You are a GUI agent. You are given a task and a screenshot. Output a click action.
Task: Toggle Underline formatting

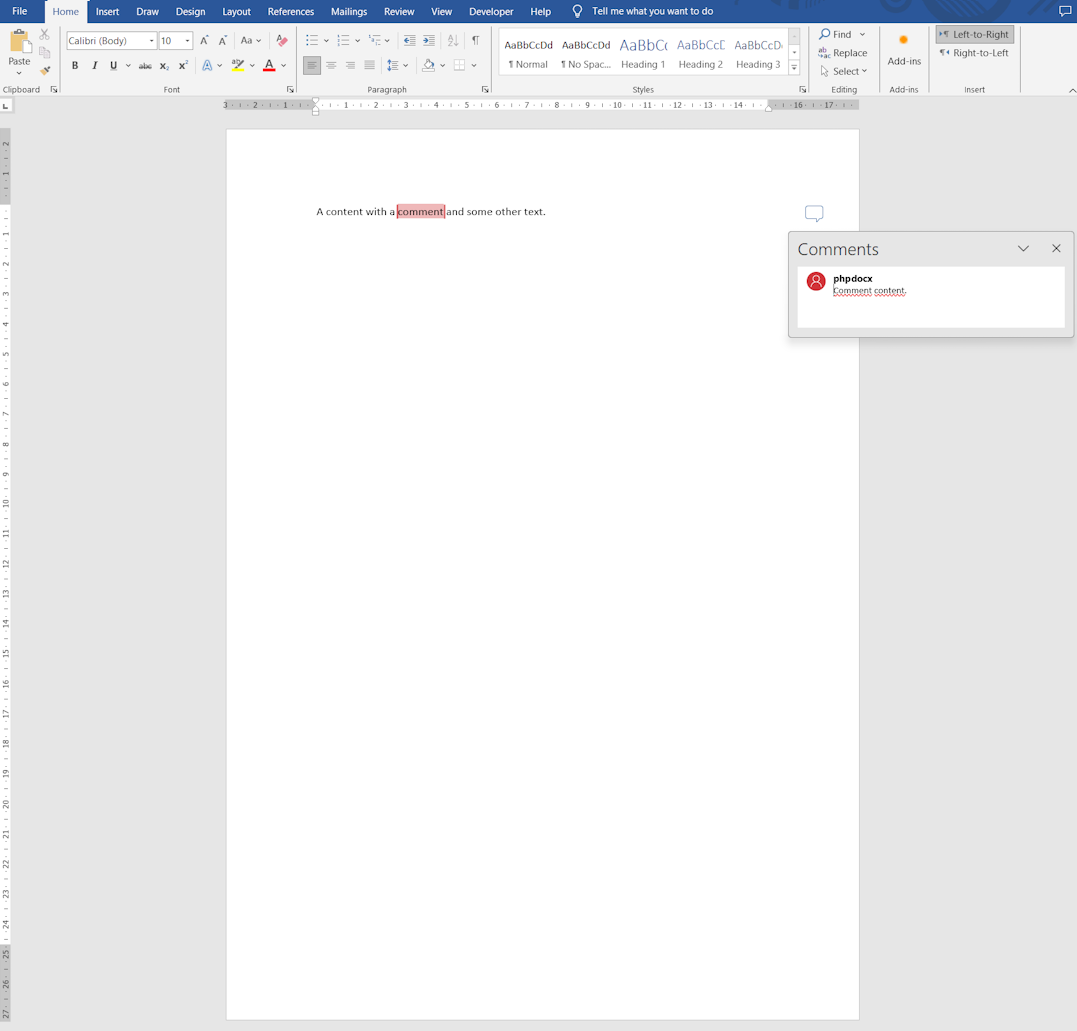(113, 65)
